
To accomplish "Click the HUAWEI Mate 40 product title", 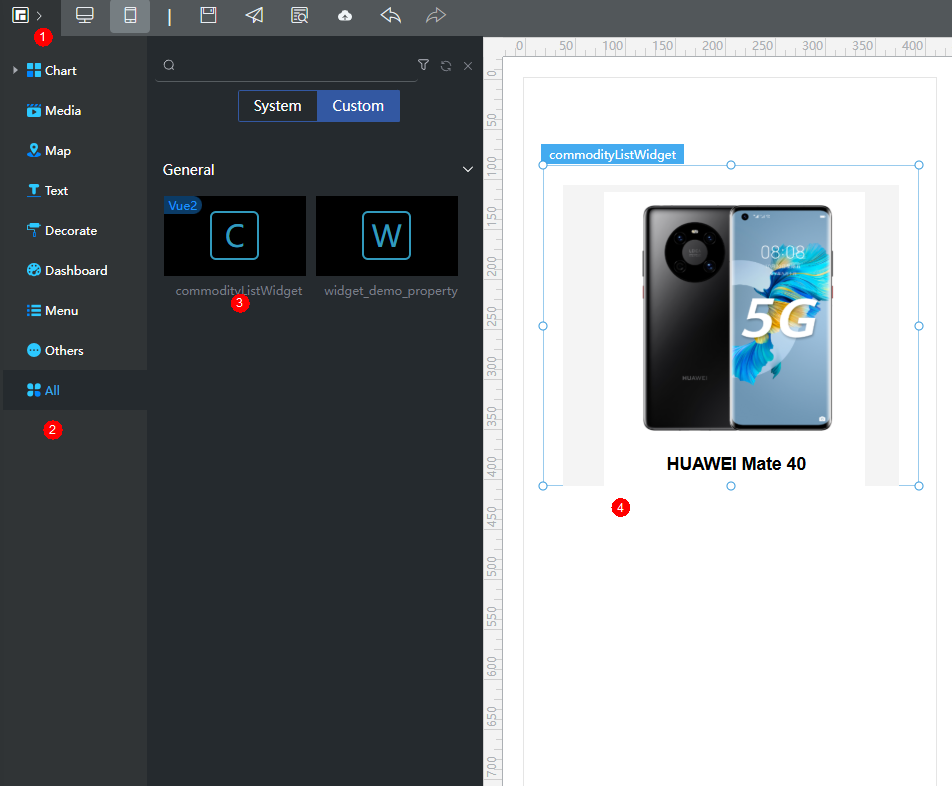I will [x=736, y=464].
